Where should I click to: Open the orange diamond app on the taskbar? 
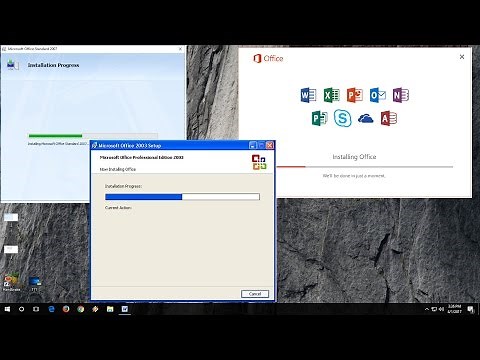pyautogui.click(x=95, y=309)
